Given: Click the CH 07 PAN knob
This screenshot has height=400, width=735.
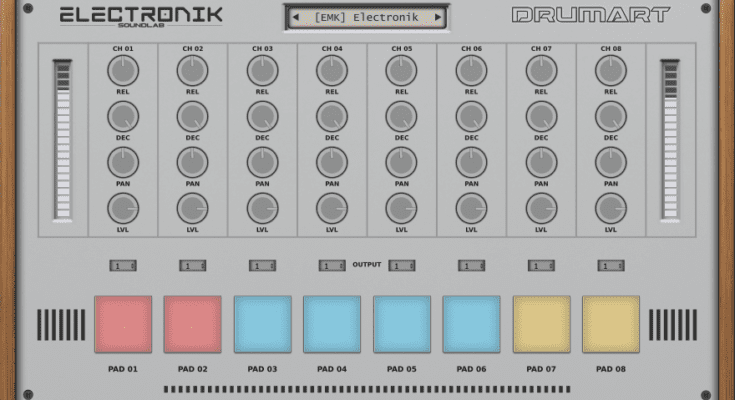Looking at the screenshot, I should [542, 162].
